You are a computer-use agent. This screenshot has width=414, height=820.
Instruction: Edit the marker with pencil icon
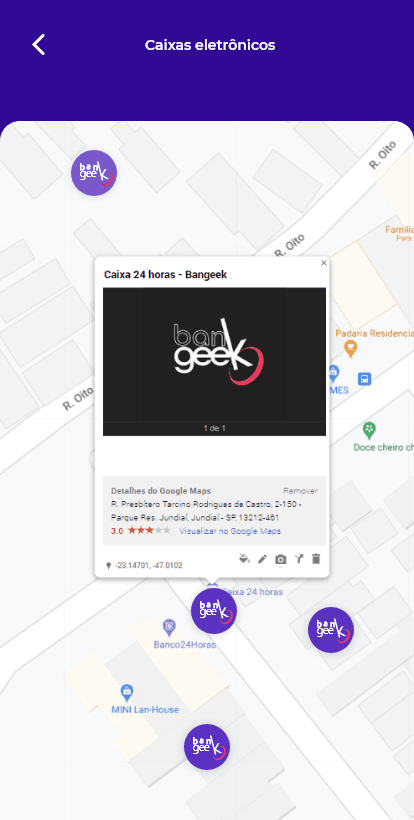tap(262, 559)
